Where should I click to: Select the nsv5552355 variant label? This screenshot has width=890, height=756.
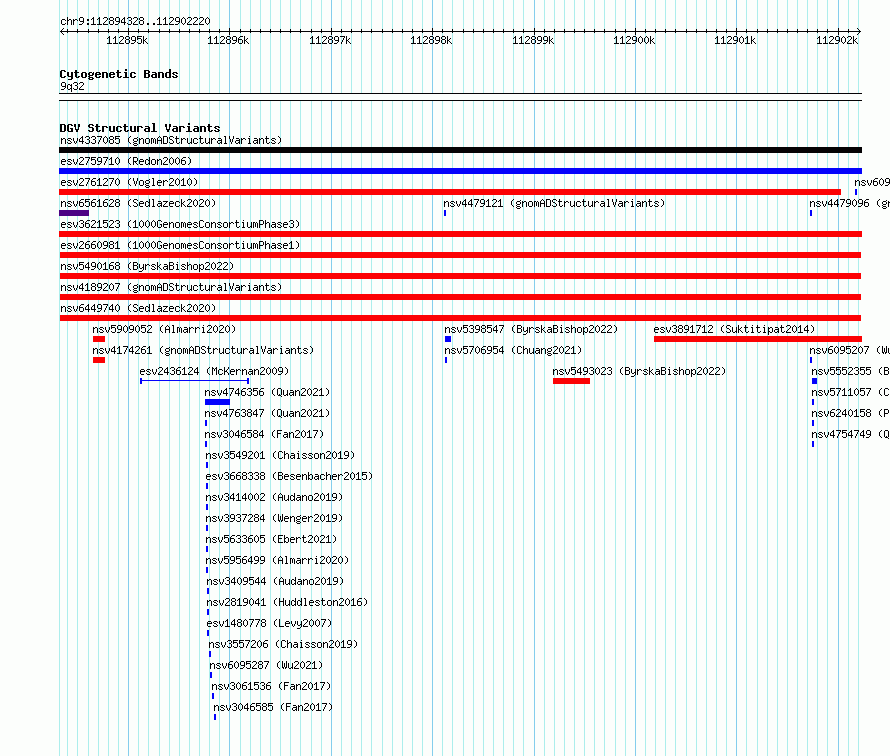(x=850, y=371)
